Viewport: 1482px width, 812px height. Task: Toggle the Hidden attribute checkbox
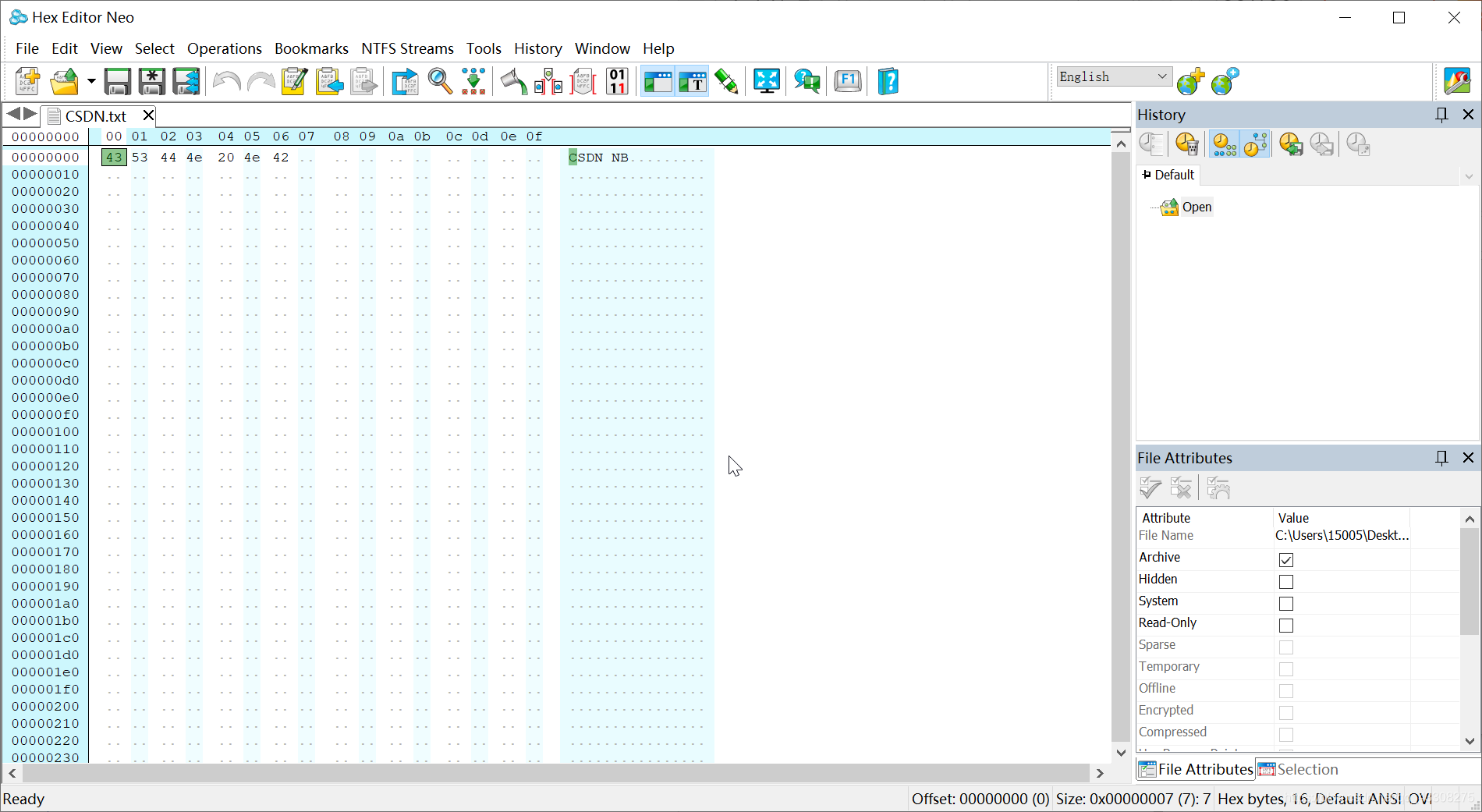pyautogui.click(x=1286, y=581)
